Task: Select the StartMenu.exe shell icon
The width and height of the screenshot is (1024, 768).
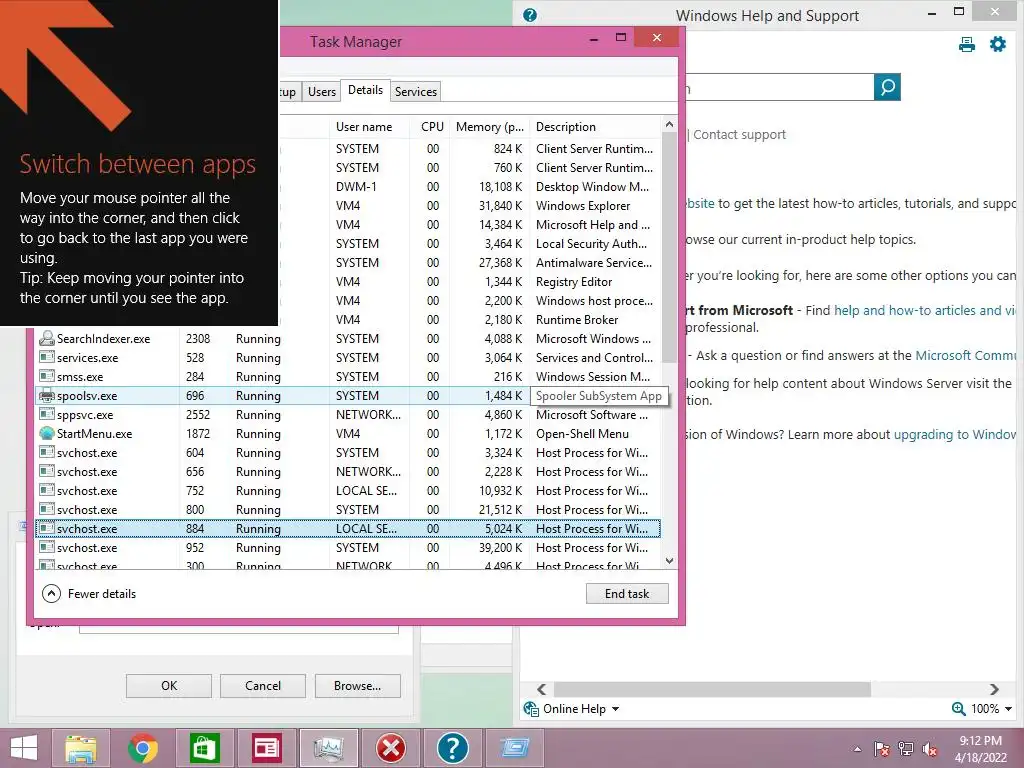Action: point(46,433)
